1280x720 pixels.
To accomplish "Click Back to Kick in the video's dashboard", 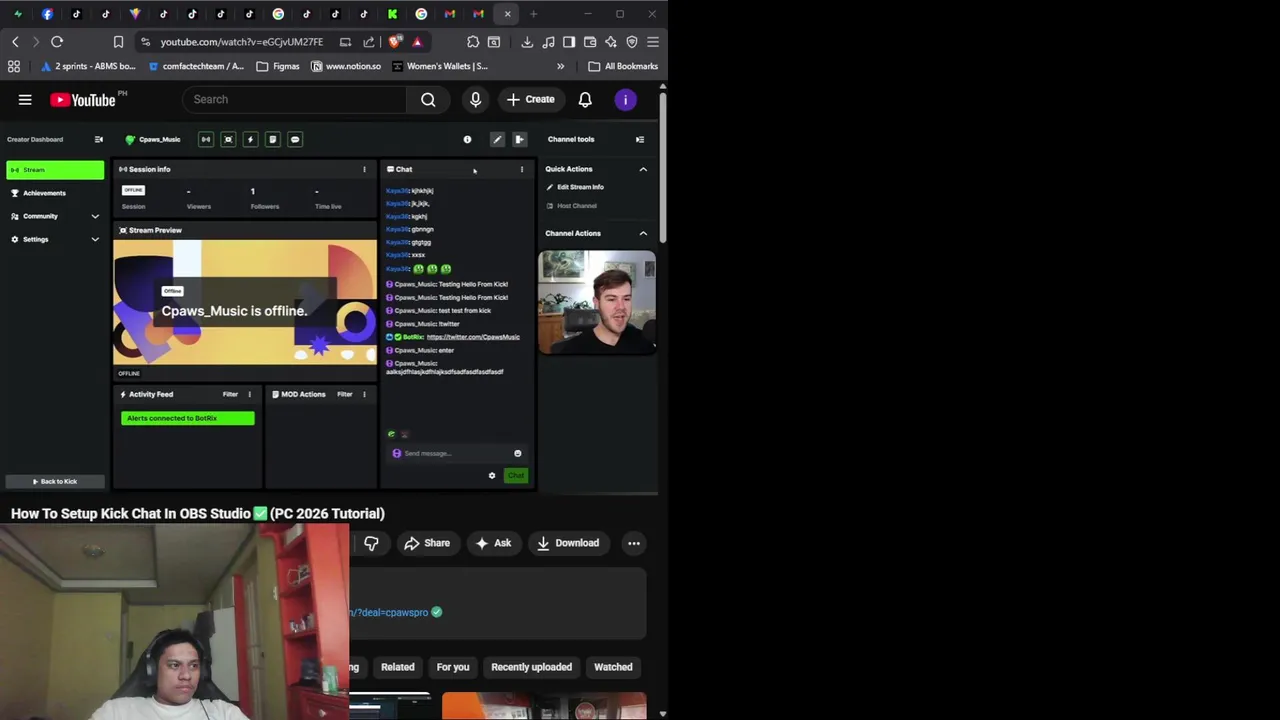I will click(55, 481).
